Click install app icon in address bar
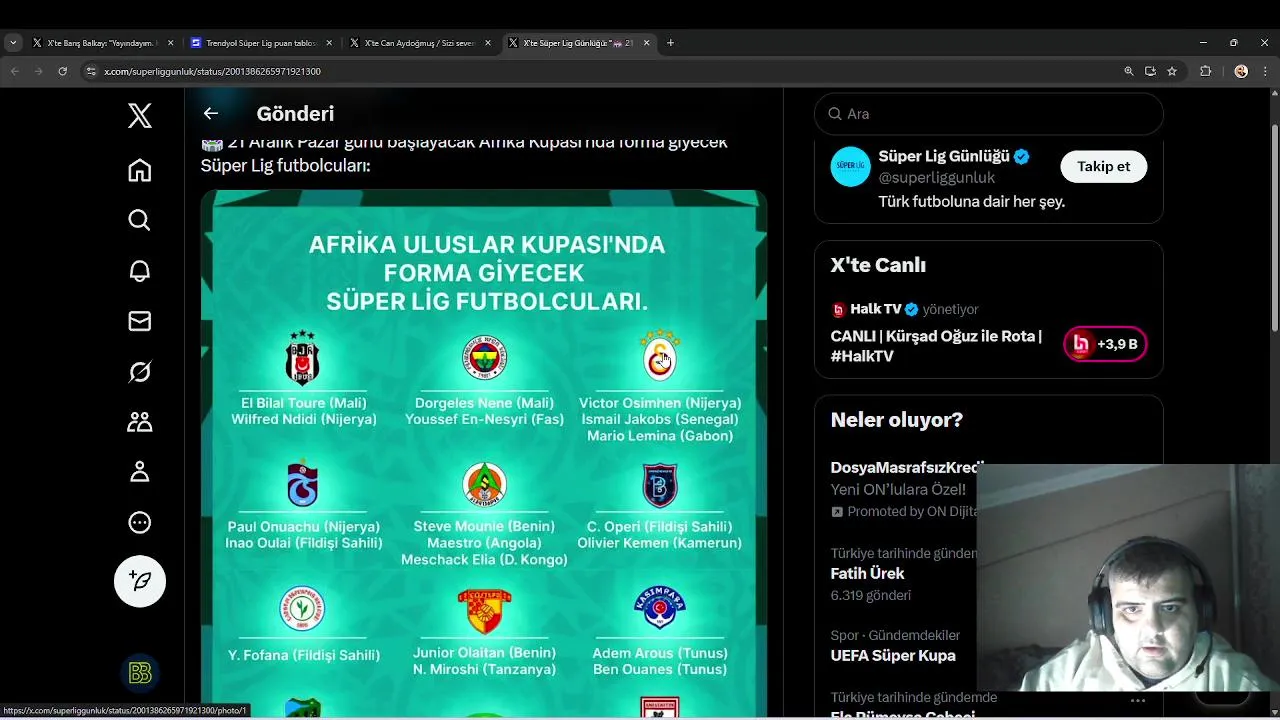This screenshot has height=720, width=1280. (x=1150, y=71)
